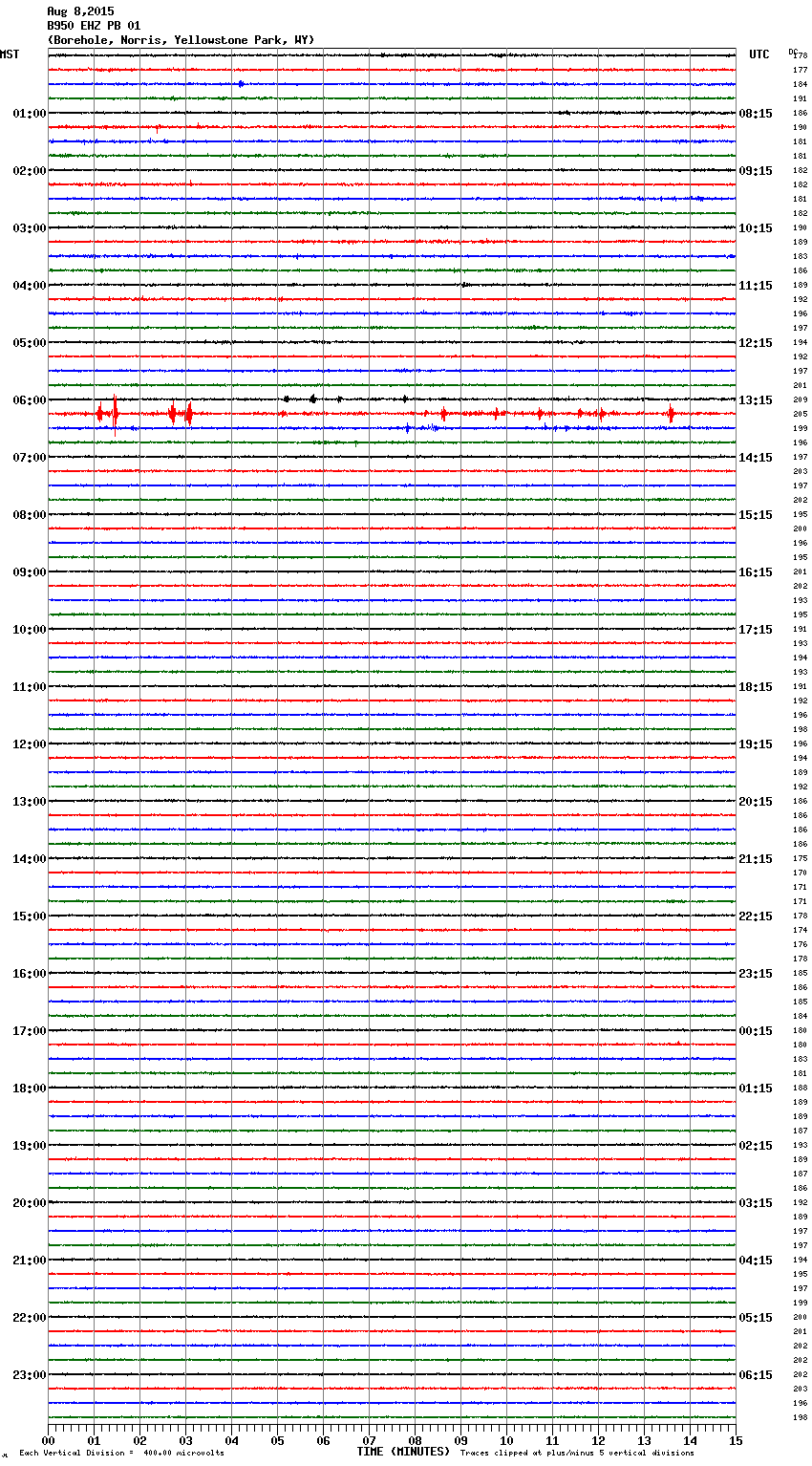Click minute axis tick label '05'
This screenshot has height=1466, width=812.
[x=278, y=1440]
